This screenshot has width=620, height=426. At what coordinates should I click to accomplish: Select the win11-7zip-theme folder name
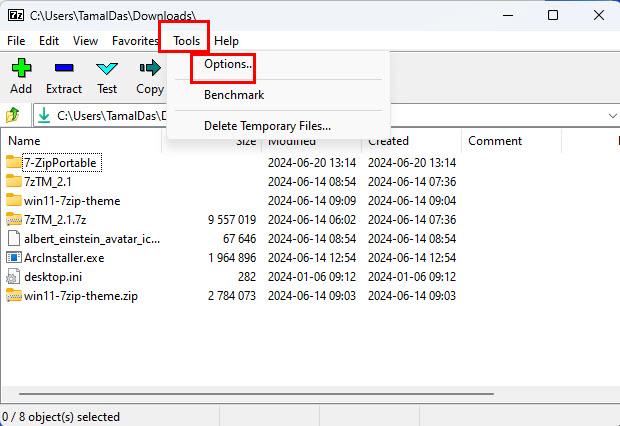pyautogui.click(x=72, y=201)
